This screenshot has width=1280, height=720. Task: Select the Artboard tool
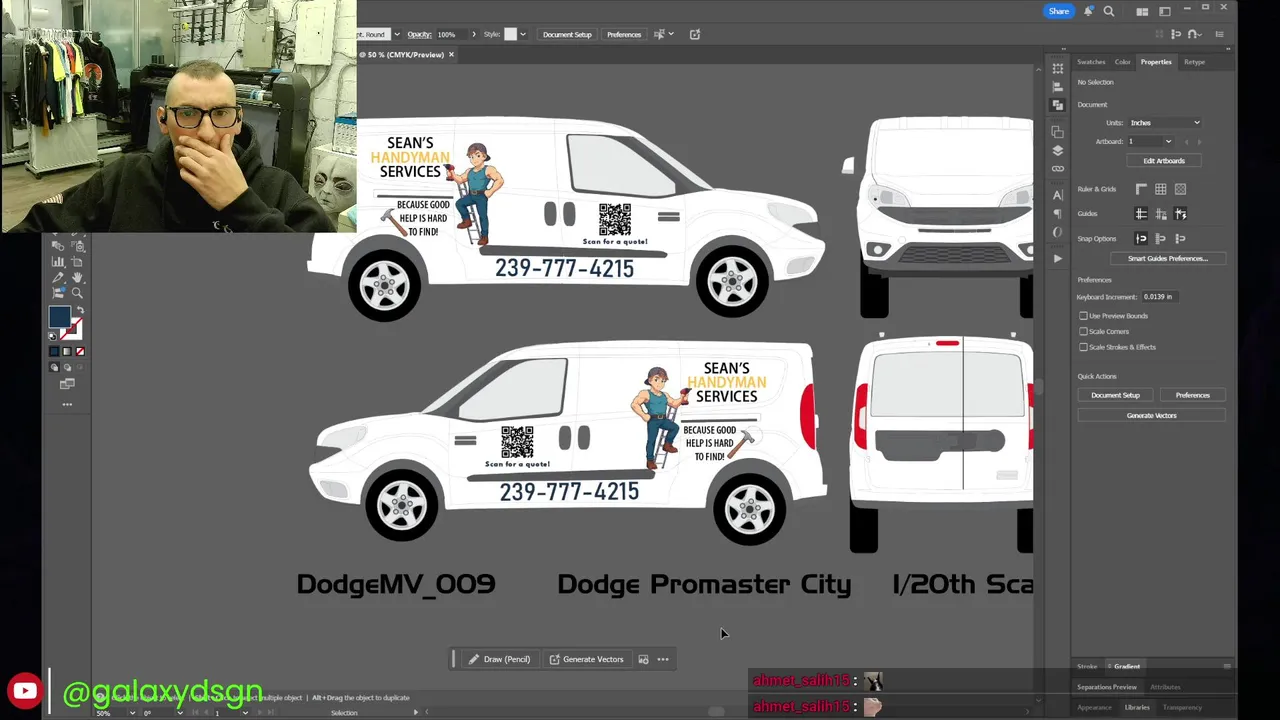(77, 262)
